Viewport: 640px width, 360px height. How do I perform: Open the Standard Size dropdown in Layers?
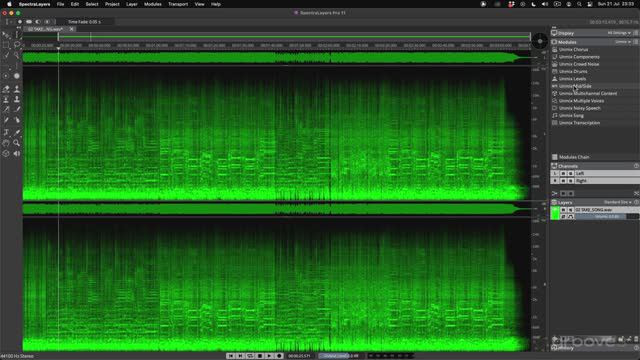point(618,202)
